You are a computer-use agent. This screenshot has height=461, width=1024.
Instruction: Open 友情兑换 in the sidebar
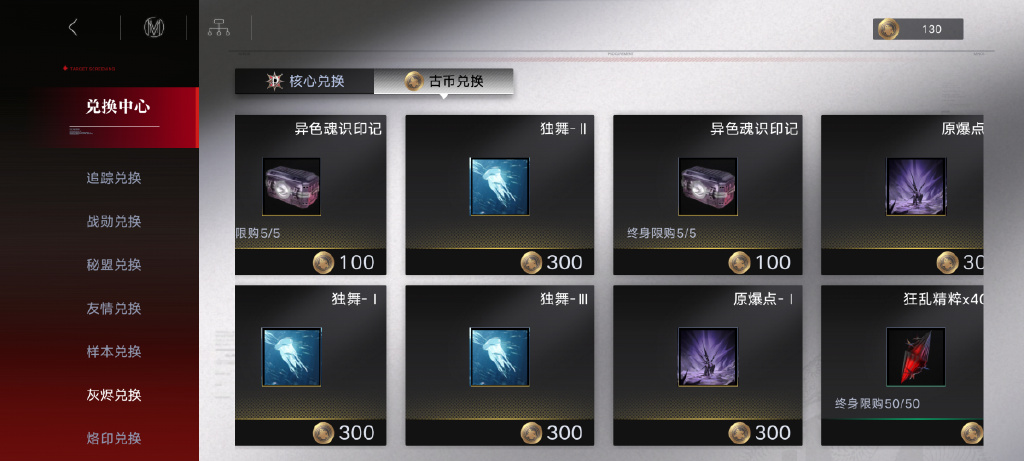[x=114, y=308]
